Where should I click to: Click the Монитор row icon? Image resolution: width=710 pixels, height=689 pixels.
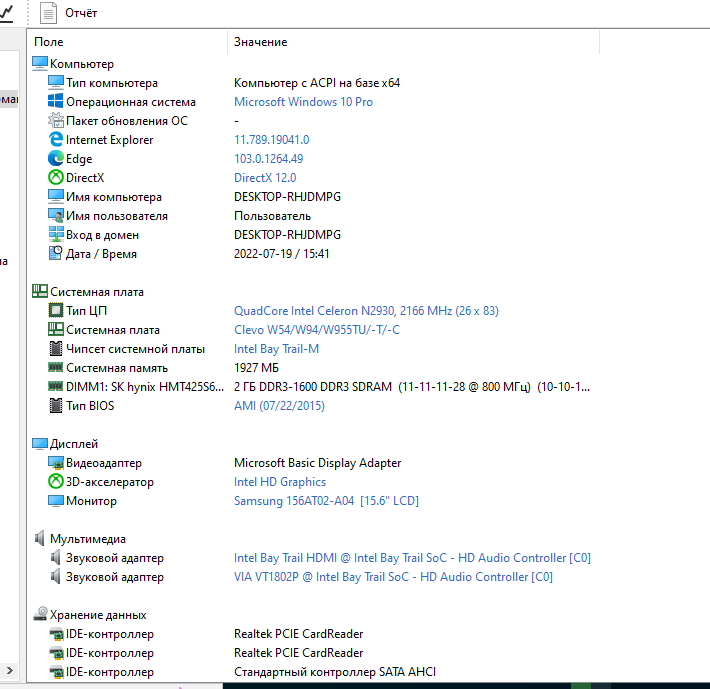56,501
